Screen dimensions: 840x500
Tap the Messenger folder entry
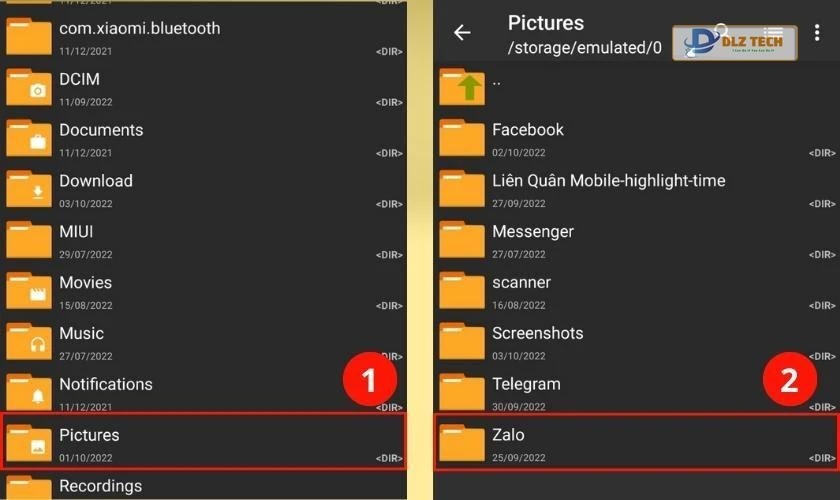click(533, 232)
